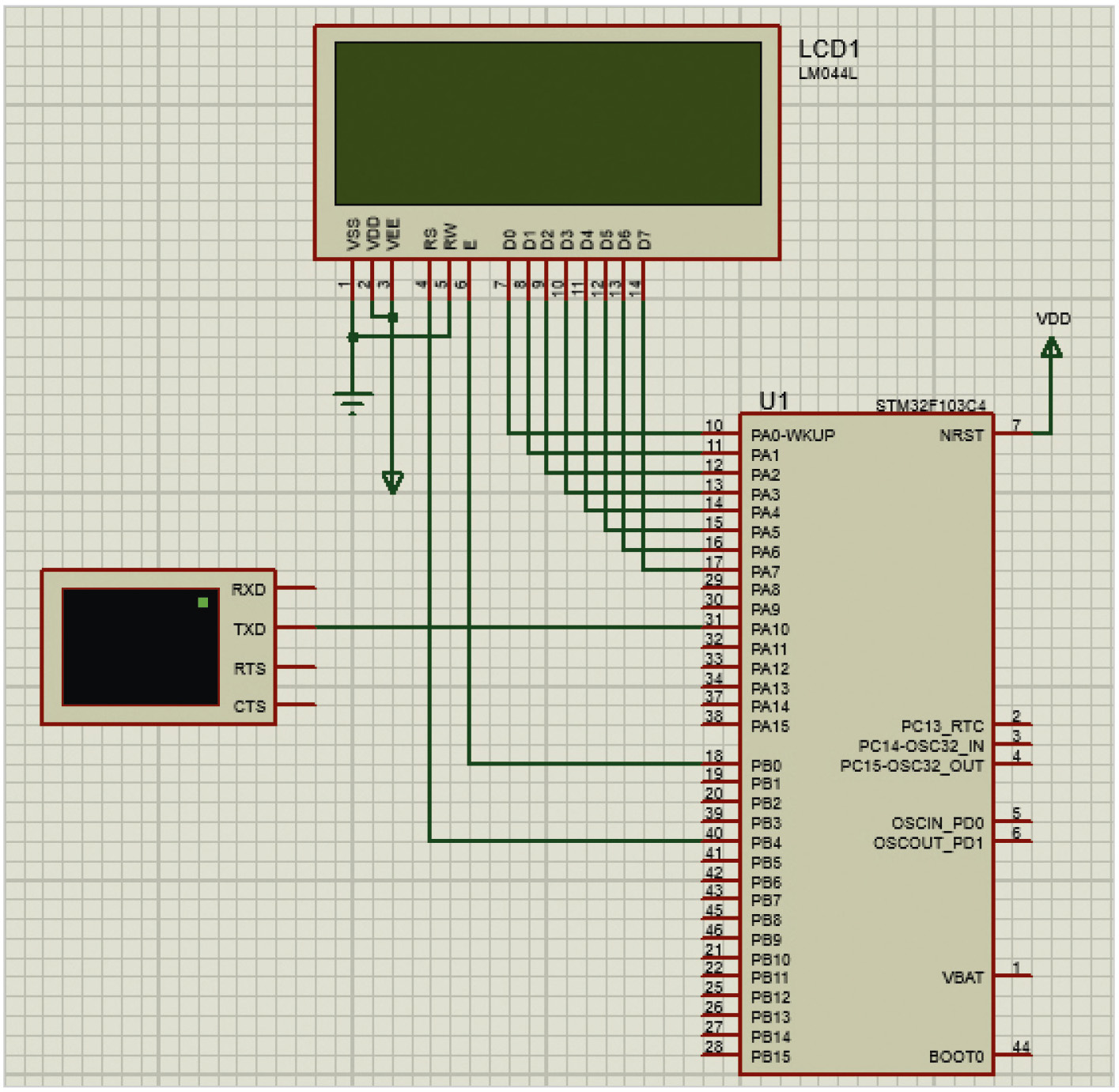The image size is (1119, 1092).
Task: Click the STM32F103C4 part label
Action: (x=931, y=406)
